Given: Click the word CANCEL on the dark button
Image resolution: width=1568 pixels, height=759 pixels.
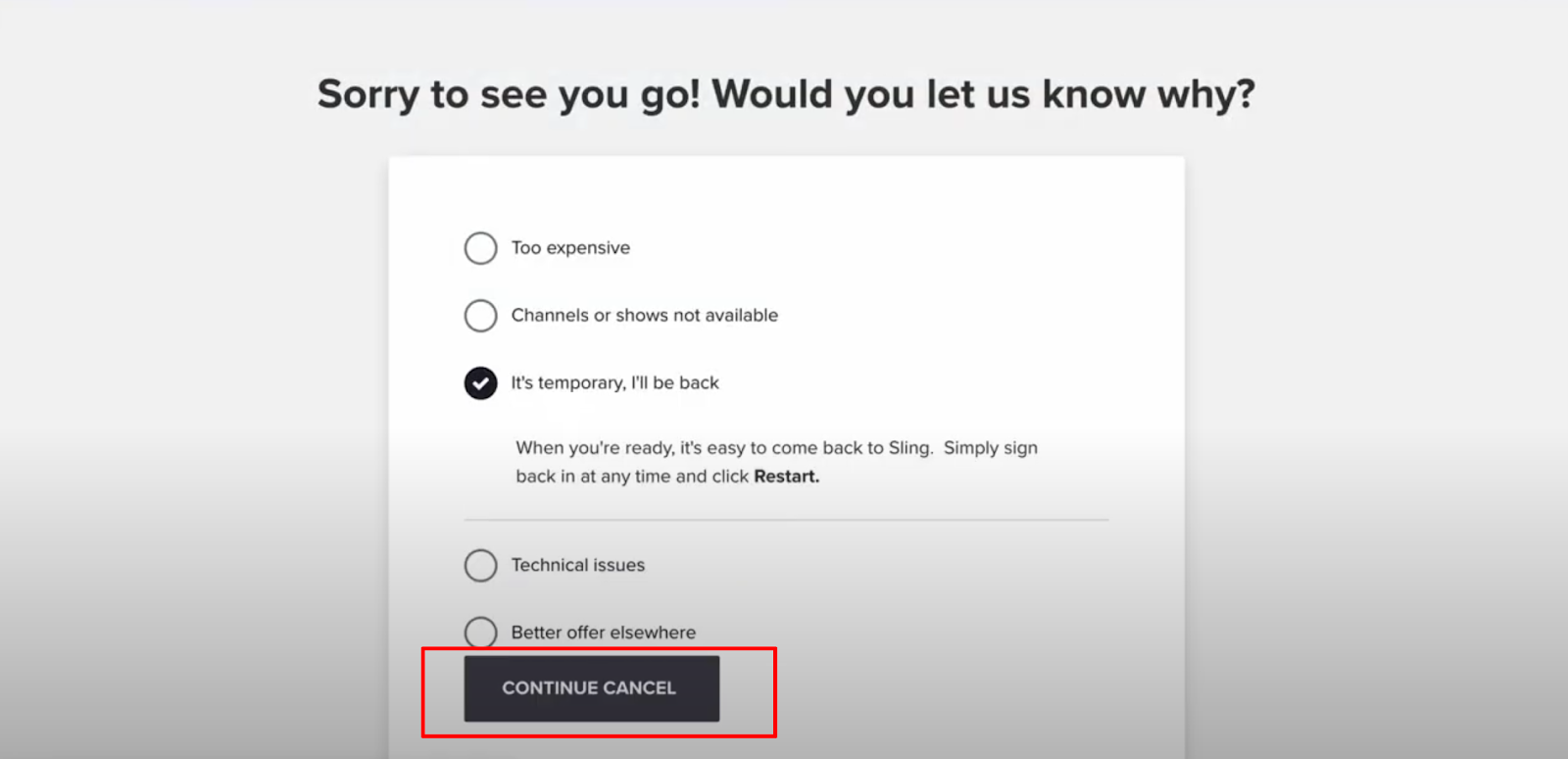Looking at the screenshot, I should pyautogui.click(x=640, y=688).
